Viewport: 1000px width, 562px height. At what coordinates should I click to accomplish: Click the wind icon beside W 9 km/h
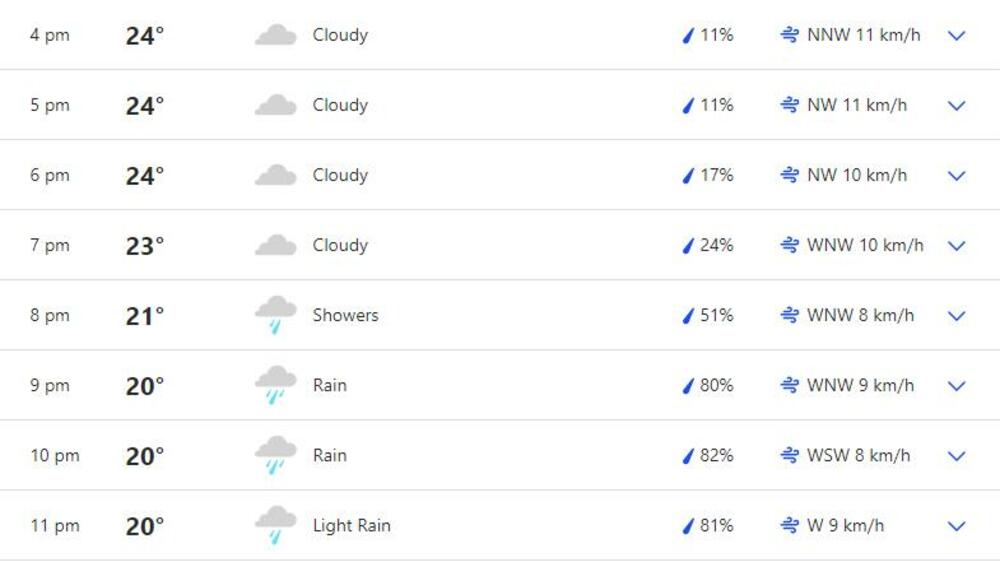click(x=789, y=526)
